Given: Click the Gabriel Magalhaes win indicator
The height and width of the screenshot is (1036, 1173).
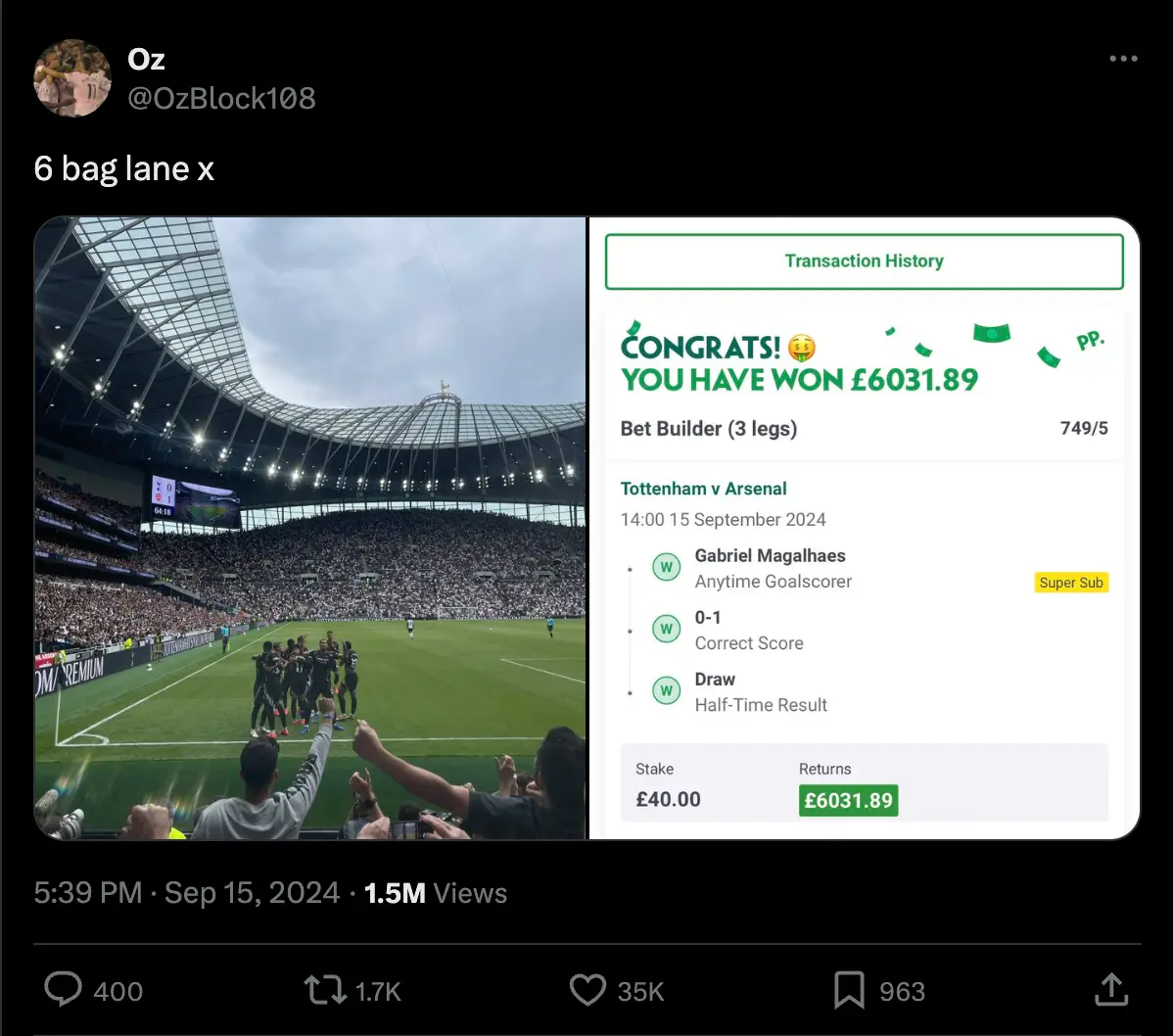Looking at the screenshot, I should pyautogui.click(x=667, y=568).
